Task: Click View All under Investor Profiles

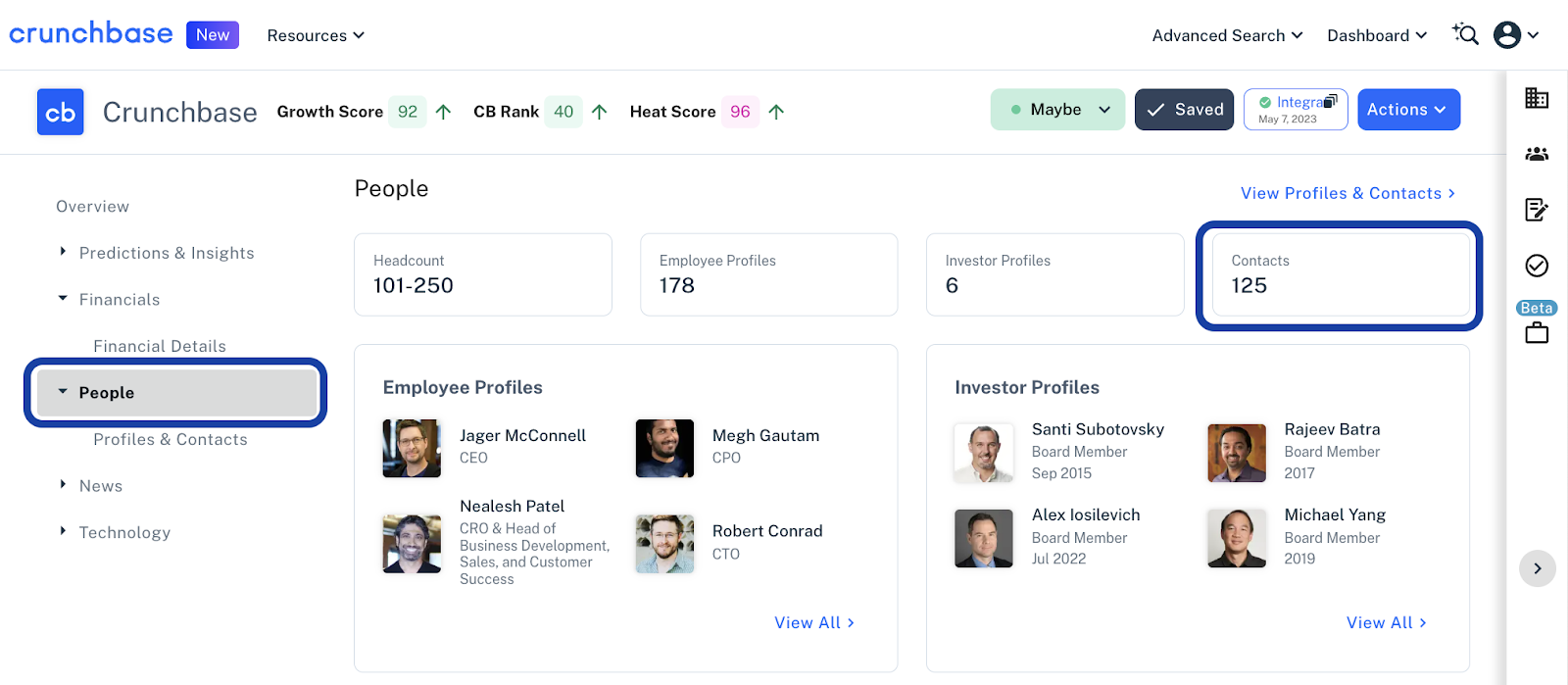Action: point(1387,622)
